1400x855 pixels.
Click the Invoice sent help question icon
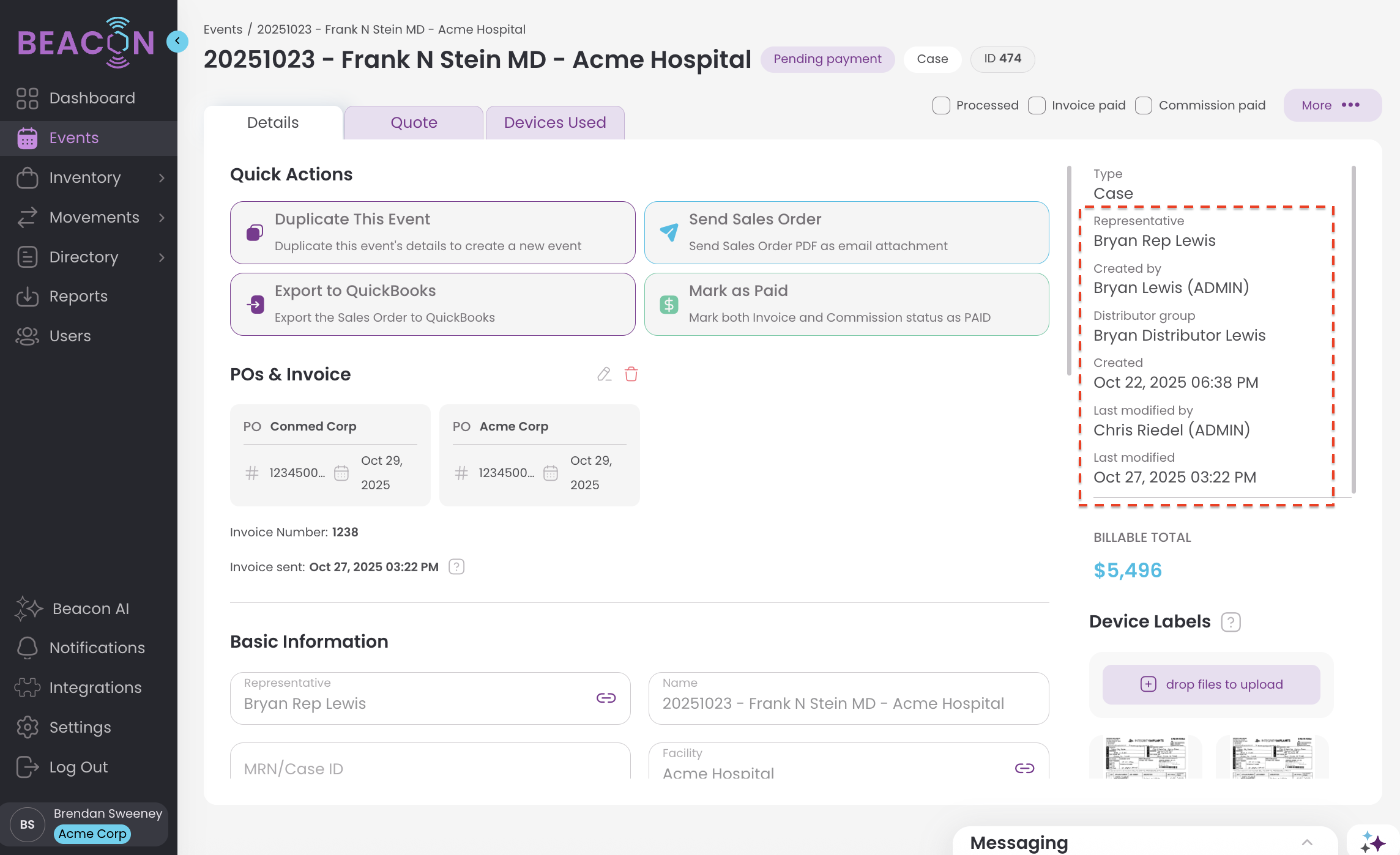tap(456, 567)
